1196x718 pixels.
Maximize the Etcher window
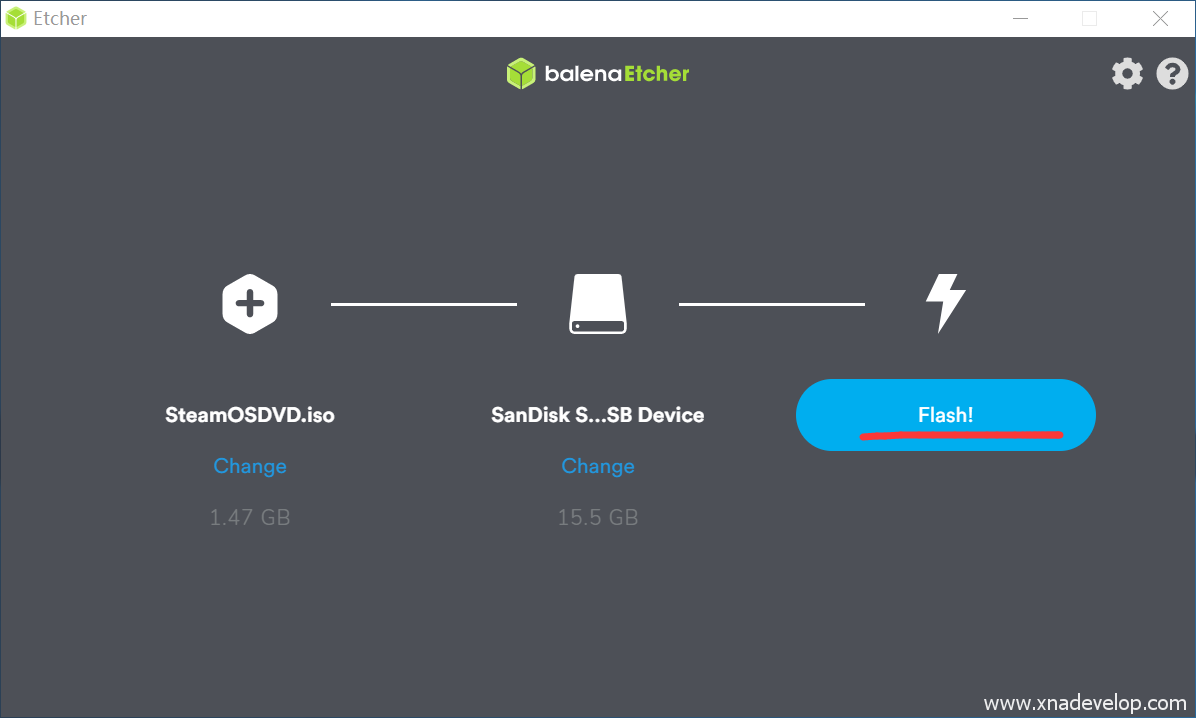(1090, 18)
